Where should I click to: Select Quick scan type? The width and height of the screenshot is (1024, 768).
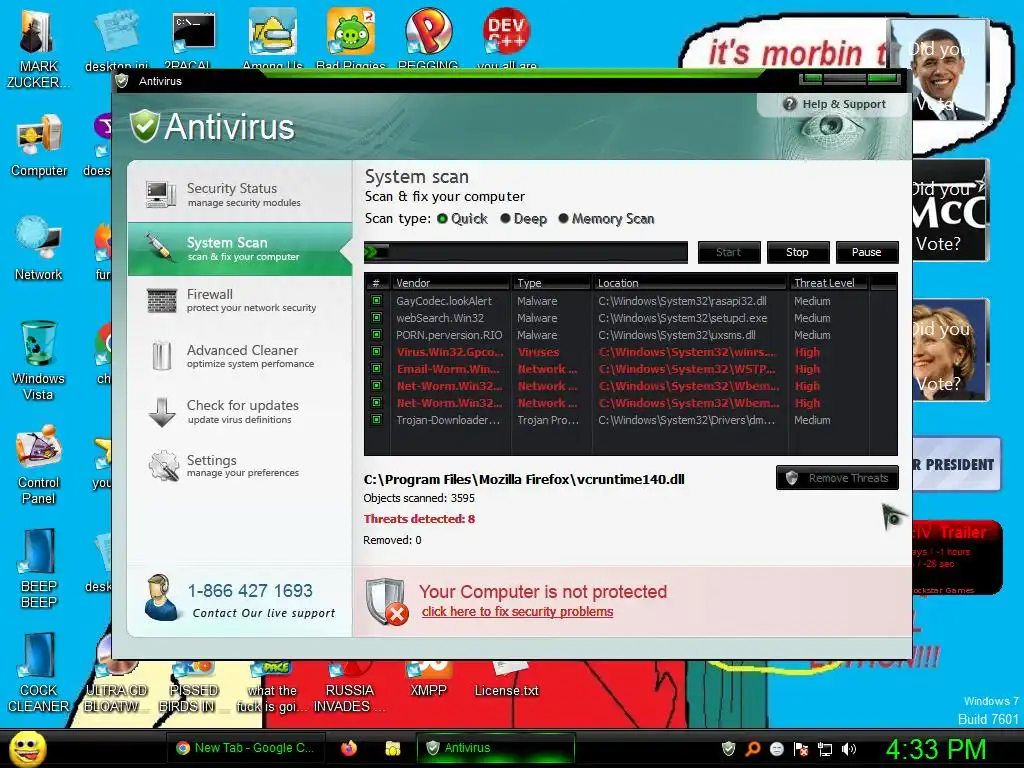(462, 219)
